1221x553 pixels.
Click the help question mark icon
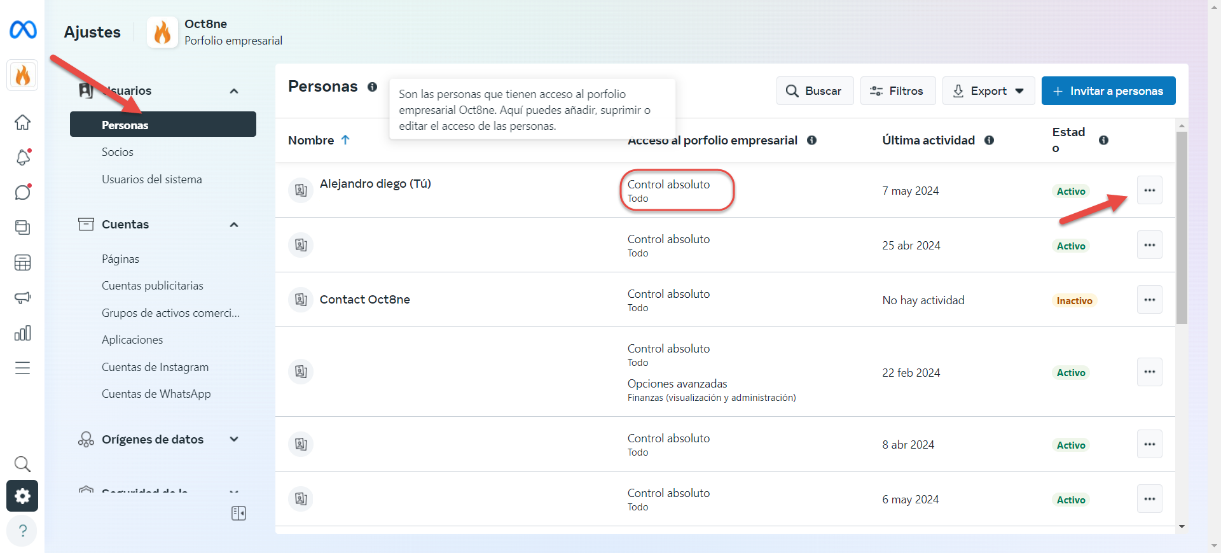click(x=22, y=530)
